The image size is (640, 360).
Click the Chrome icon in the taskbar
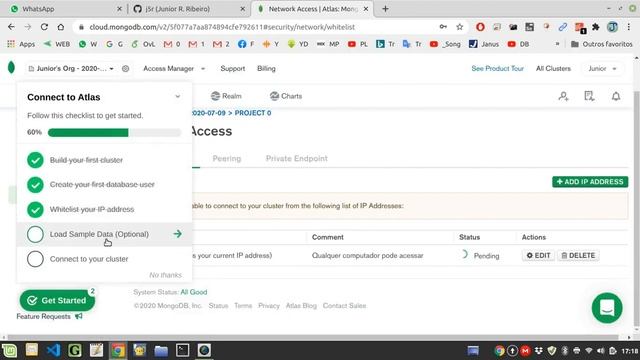[x=118, y=350]
